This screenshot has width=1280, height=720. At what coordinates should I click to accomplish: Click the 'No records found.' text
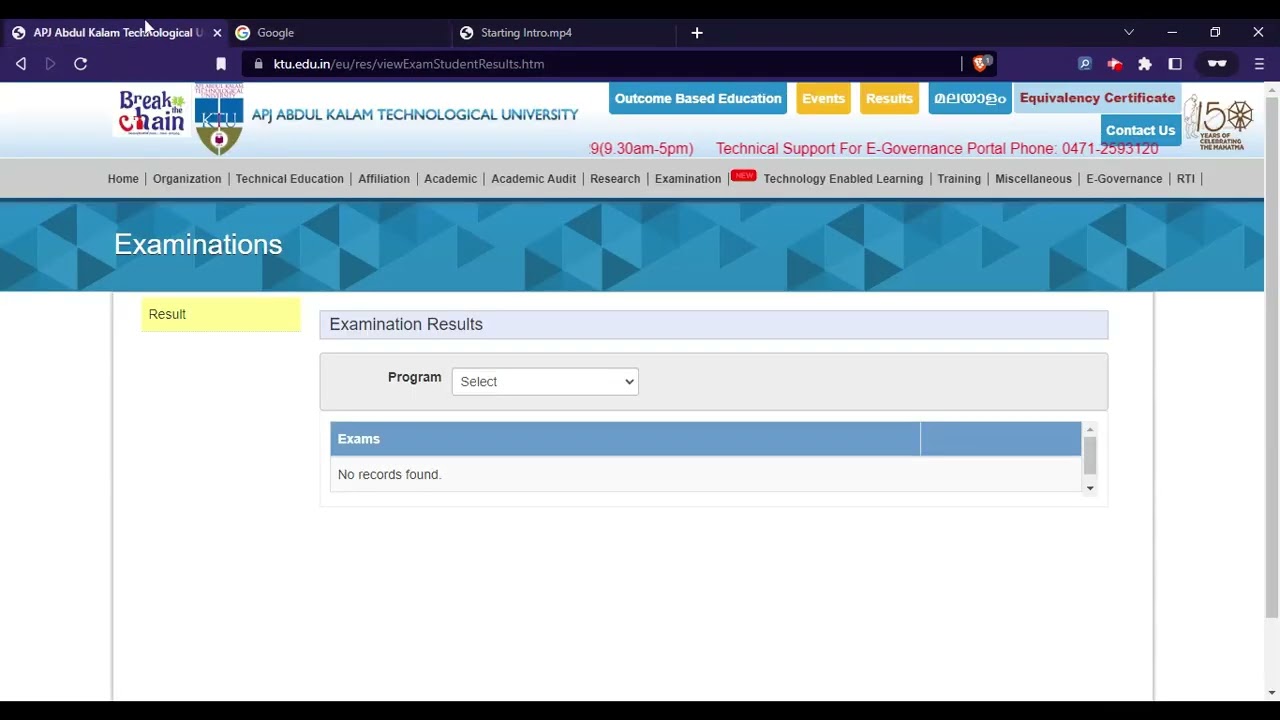pos(389,474)
